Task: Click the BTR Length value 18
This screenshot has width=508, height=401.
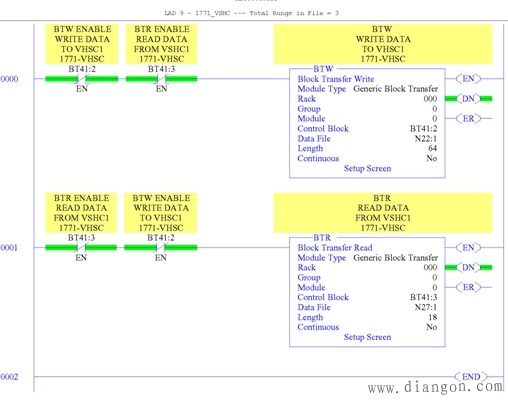Action: click(x=433, y=317)
